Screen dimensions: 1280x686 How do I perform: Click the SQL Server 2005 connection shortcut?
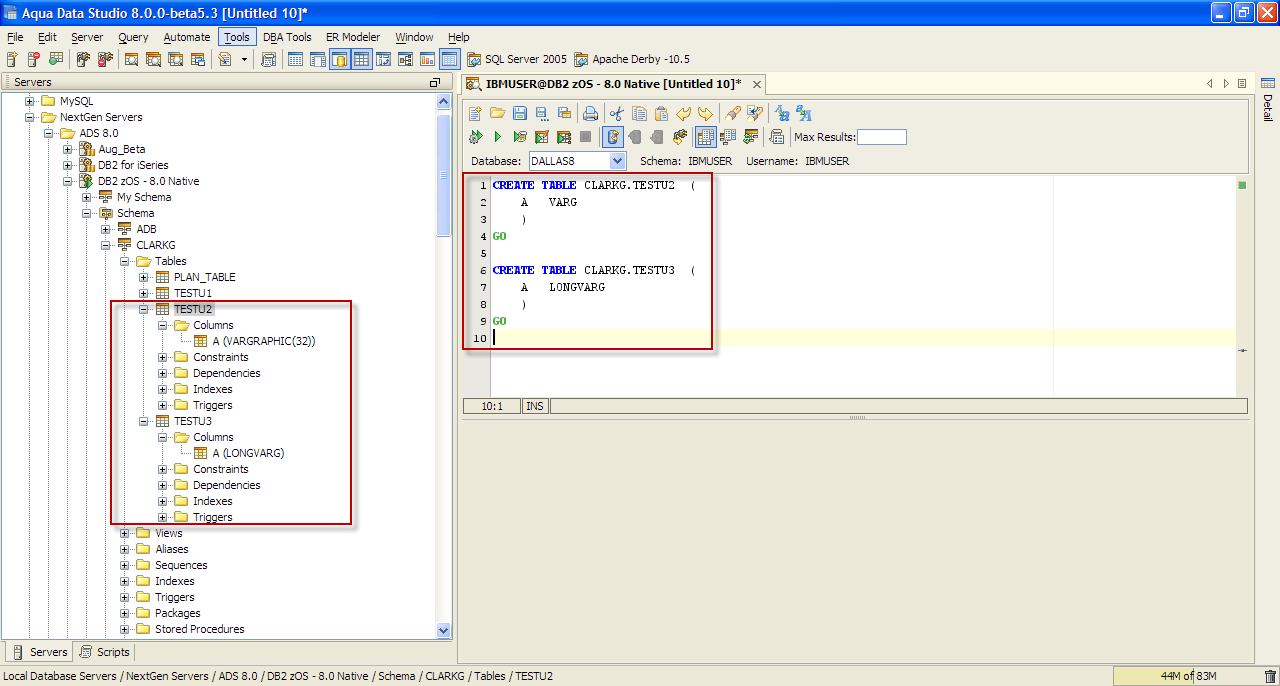tap(516, 60)
